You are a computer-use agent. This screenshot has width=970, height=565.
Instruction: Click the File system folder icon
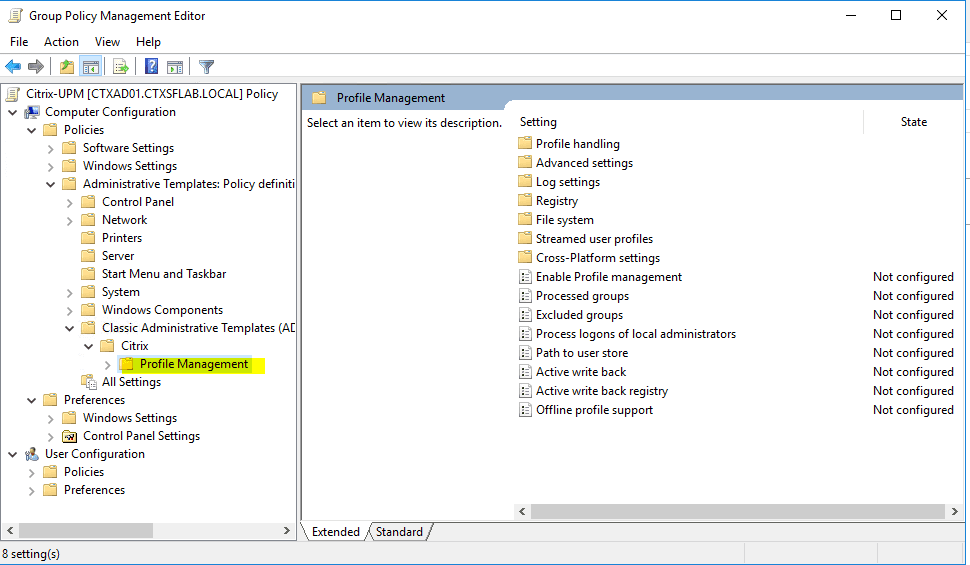[525, 219]
